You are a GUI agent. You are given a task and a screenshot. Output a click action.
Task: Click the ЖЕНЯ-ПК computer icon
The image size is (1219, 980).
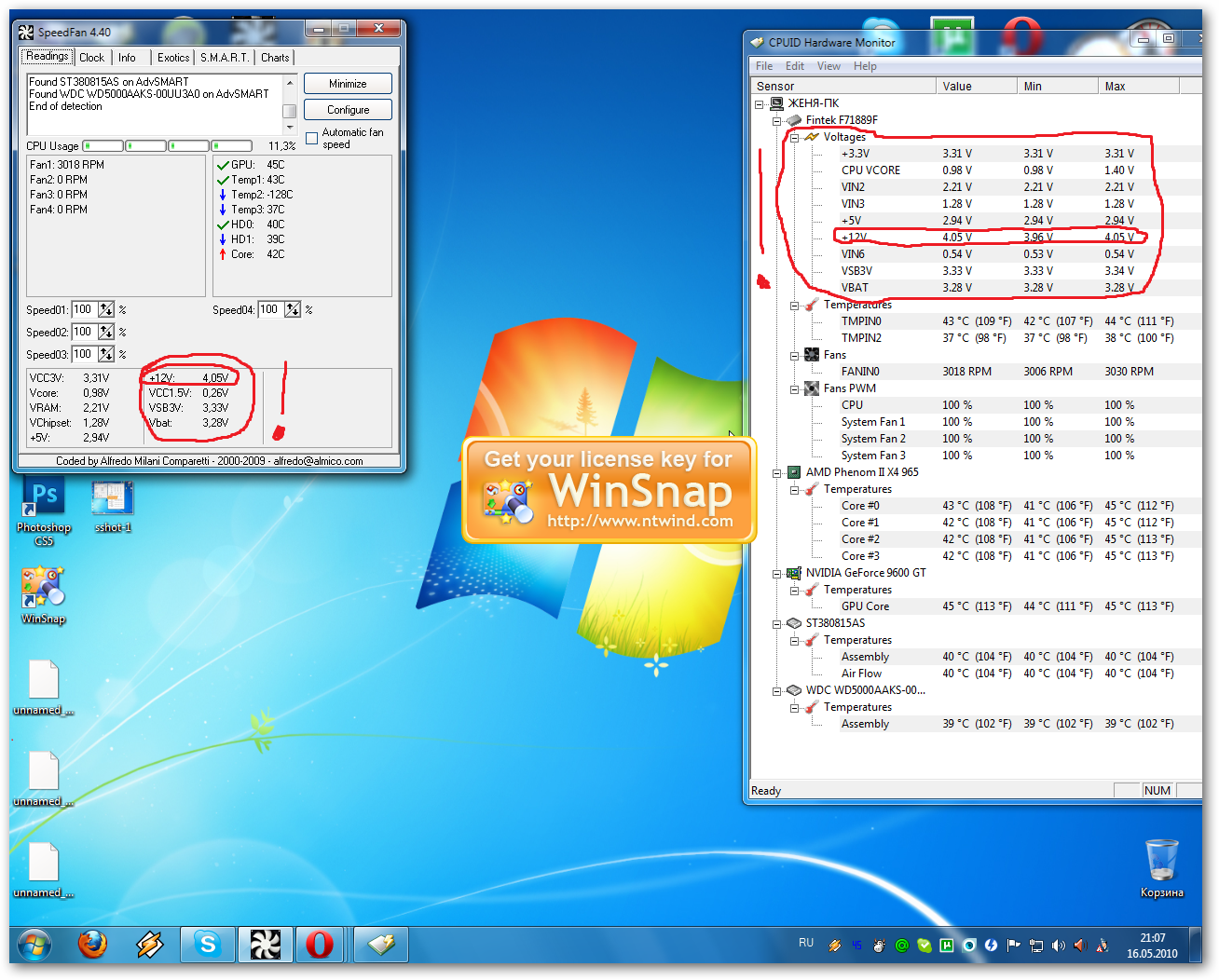click(776, 103)
